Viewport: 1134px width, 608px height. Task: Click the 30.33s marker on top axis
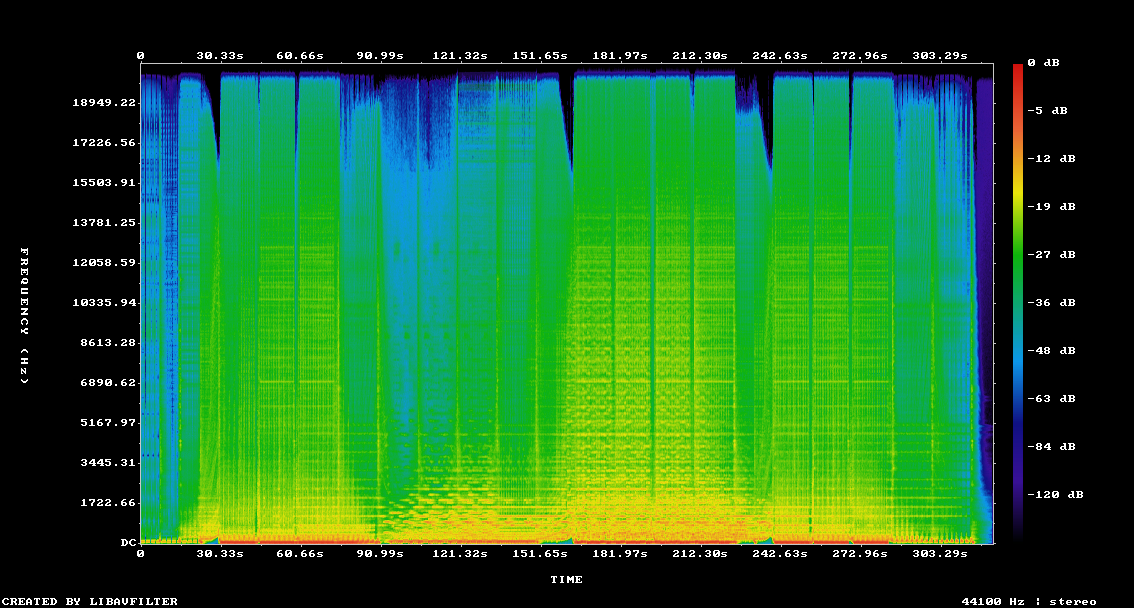point(219,56)
